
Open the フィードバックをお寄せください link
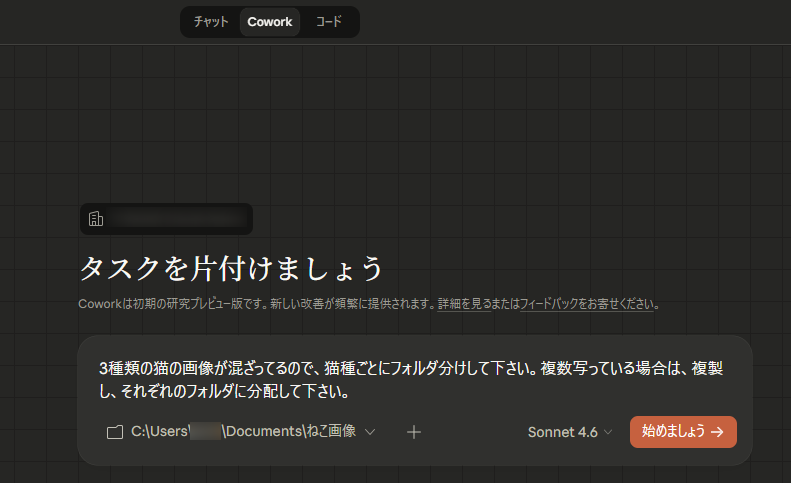coord(587,304)
